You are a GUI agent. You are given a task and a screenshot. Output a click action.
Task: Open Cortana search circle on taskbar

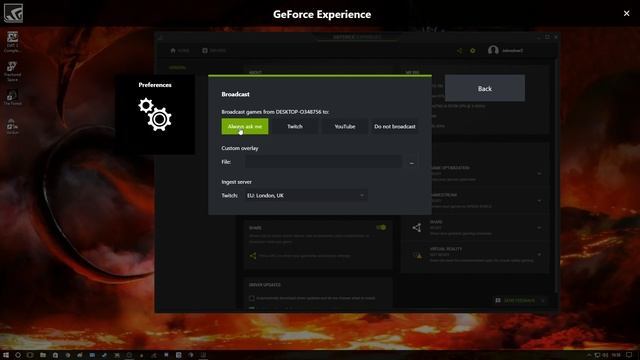pos(18,355)
